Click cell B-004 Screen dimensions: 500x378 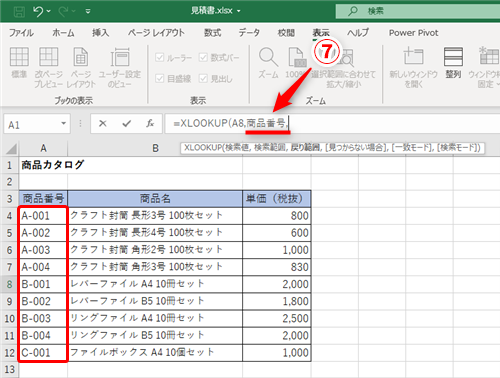point(43,335)
